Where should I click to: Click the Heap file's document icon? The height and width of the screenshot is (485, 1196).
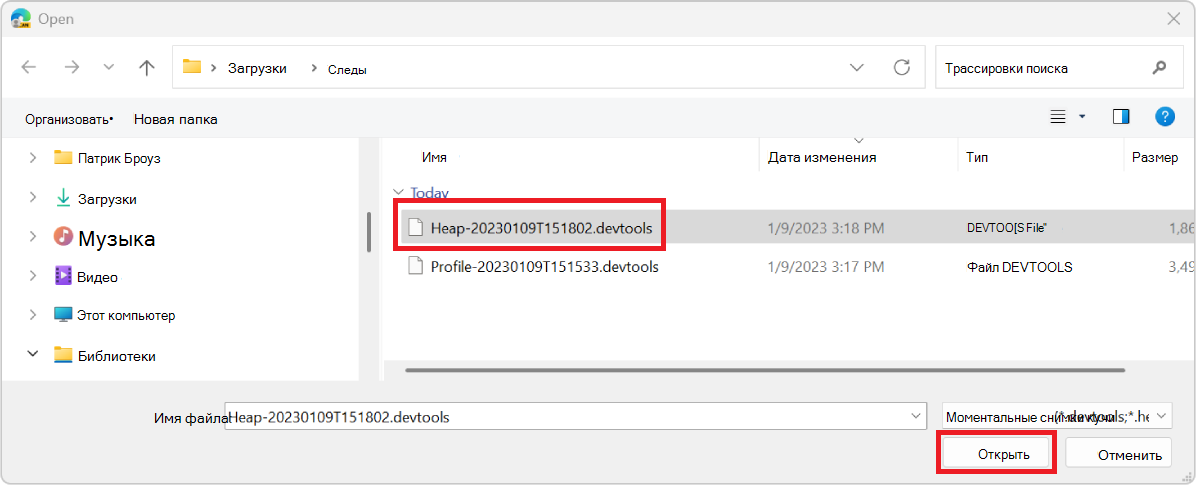pos(415,226)
